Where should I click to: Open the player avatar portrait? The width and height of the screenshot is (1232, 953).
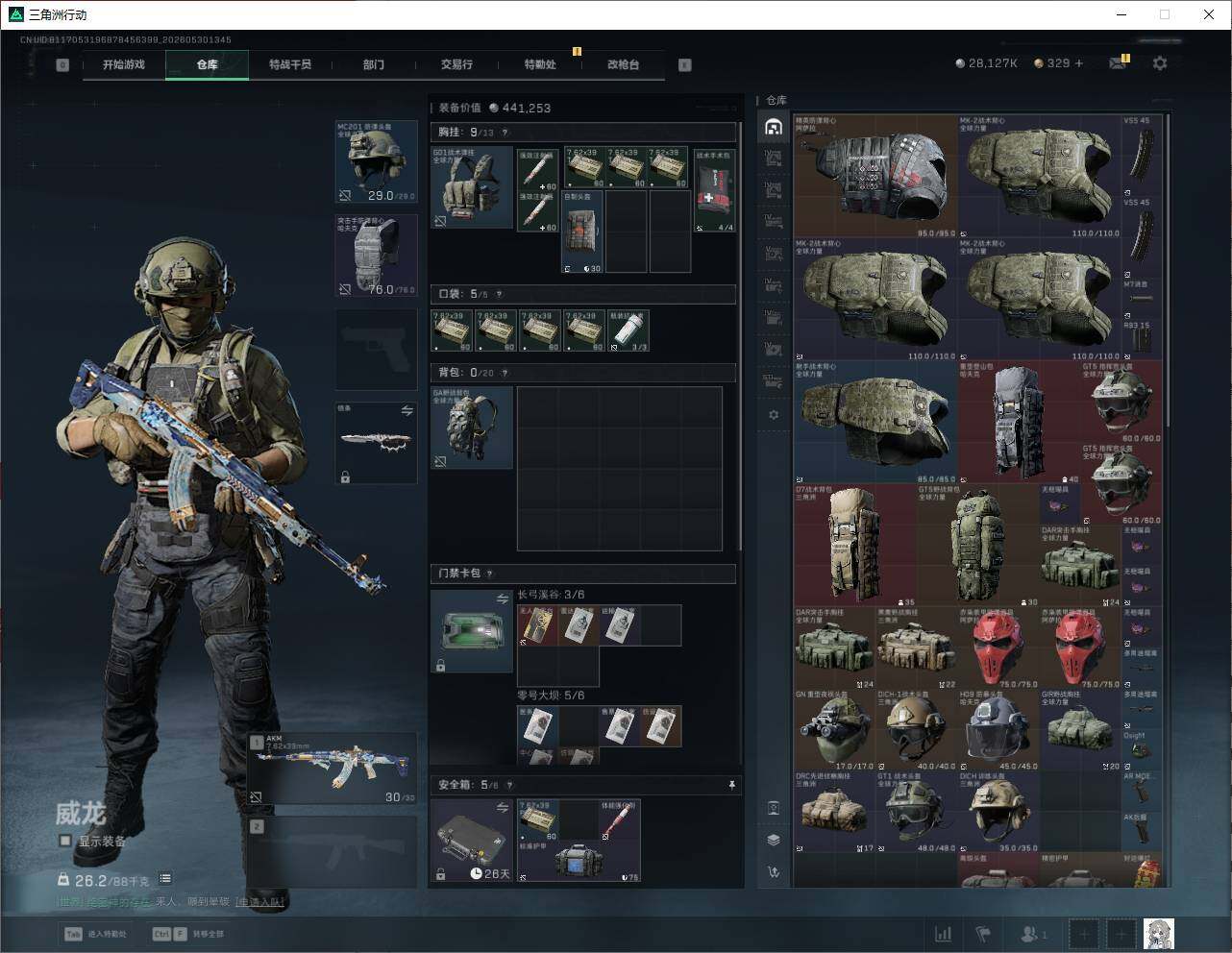pos(1159,934)
